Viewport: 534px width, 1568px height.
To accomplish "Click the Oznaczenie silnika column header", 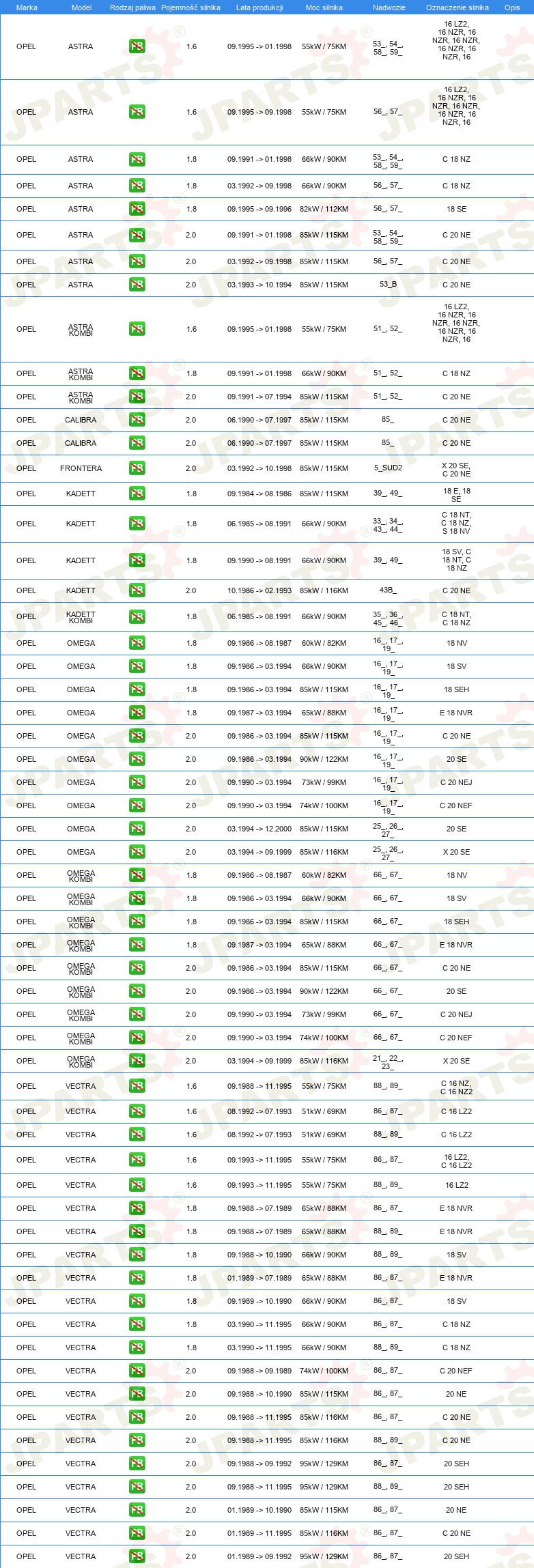I will click(458, 8).
